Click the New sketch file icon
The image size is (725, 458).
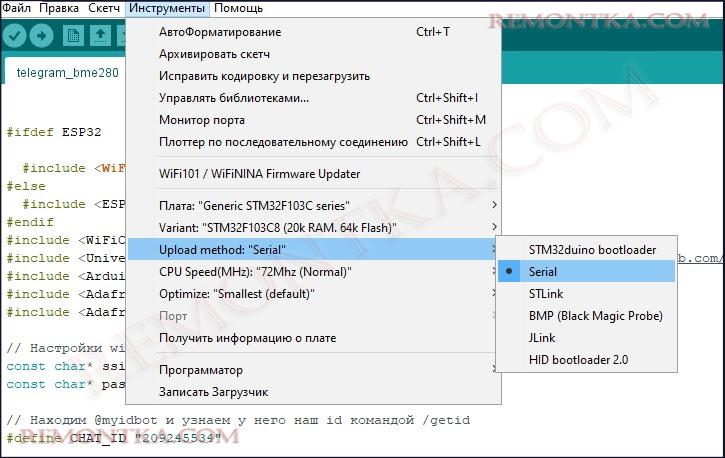coord(73,36)
